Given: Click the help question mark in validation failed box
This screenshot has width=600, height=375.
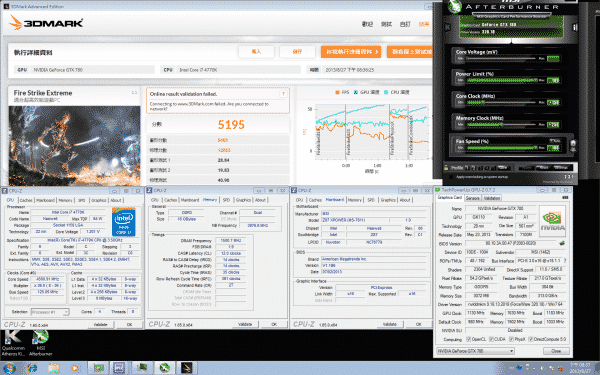Looking at the screenshot, I should [x=283, y=94].
